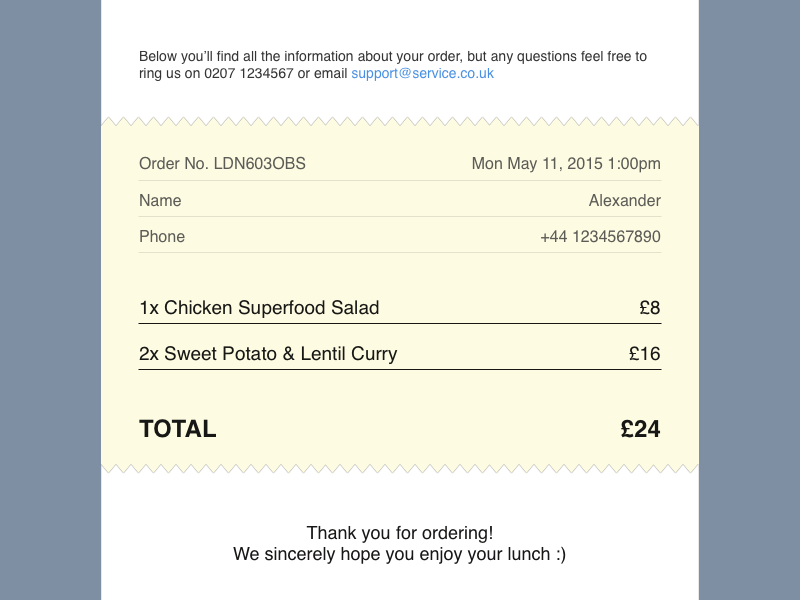The image size is (800, 600).
Task: Click the £24 total amount
Action: tap(640, 429)
